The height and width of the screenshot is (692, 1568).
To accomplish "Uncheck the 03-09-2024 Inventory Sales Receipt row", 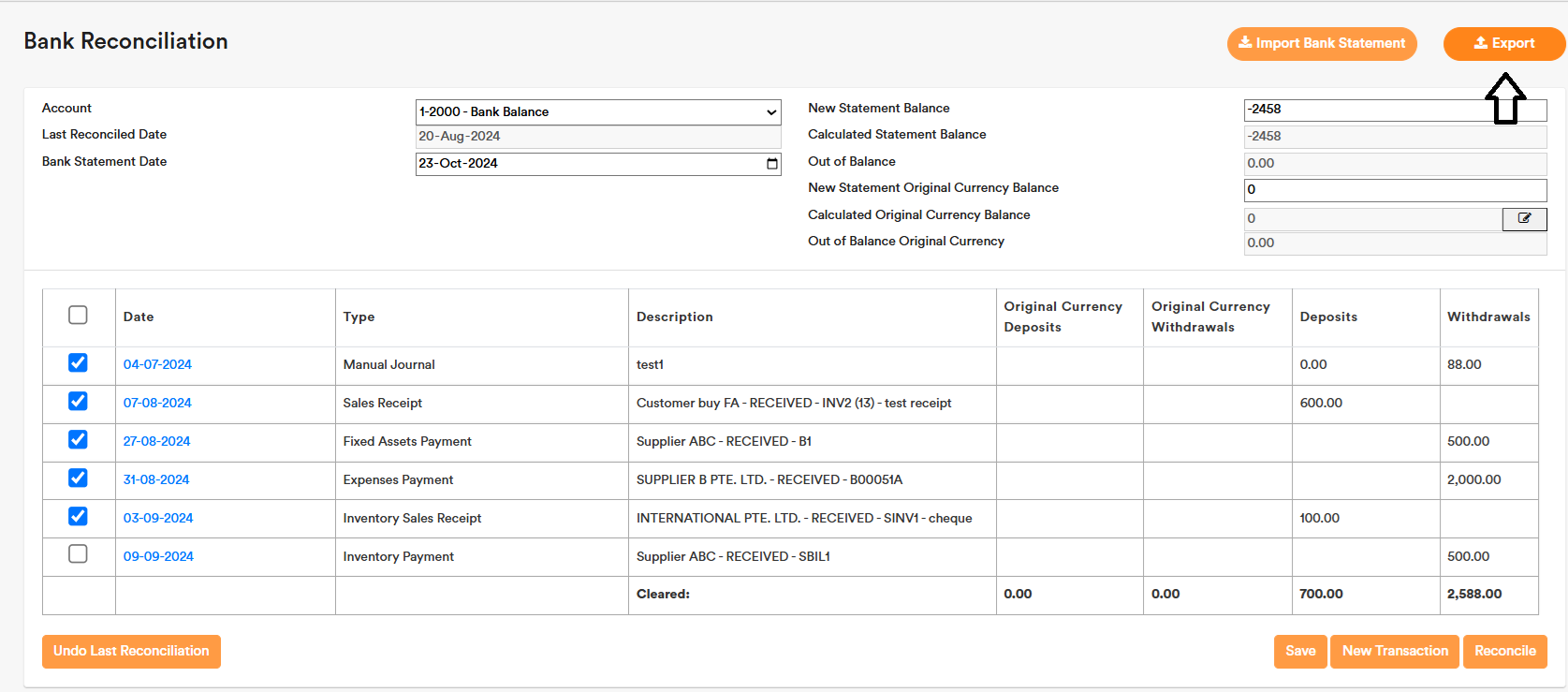I will tap(79, 517).
